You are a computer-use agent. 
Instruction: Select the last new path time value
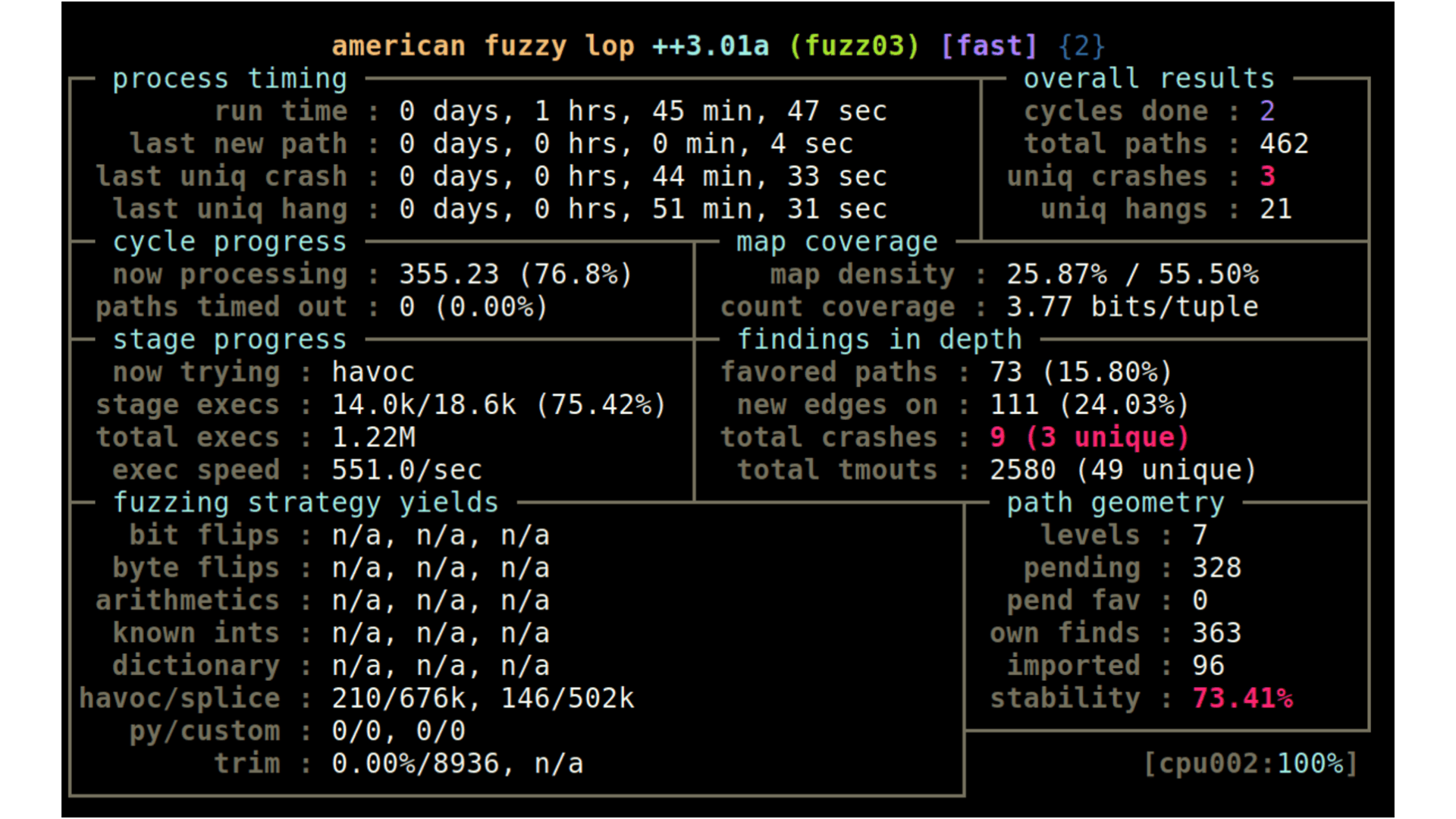point(626,144)
